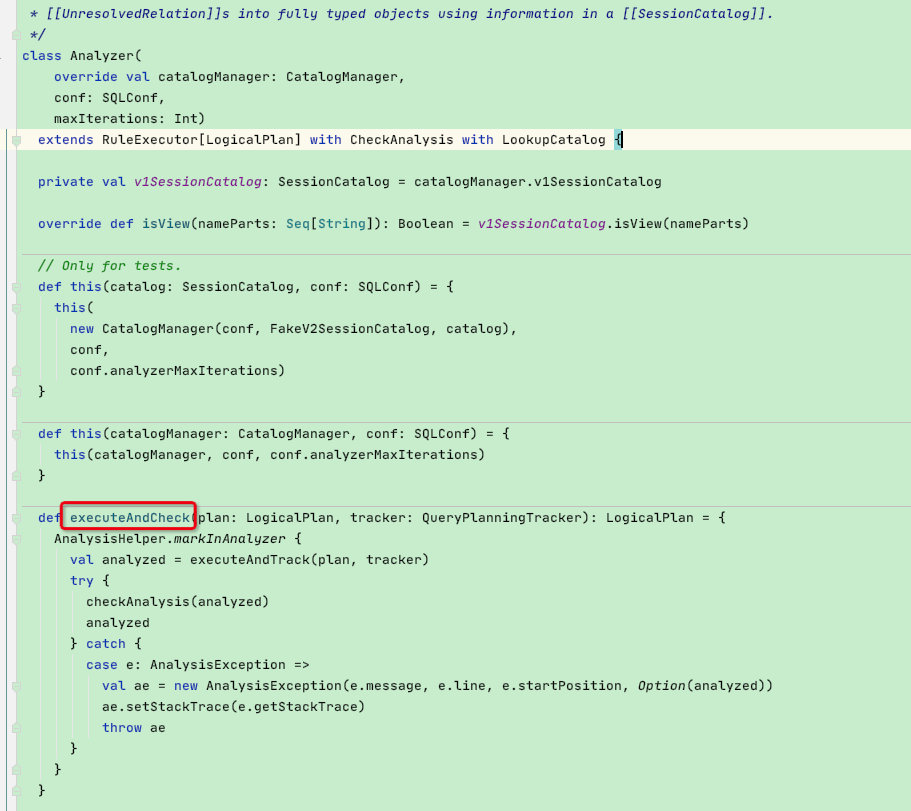Click 'new' keyword before CatalogManager(conf
911x811 pixels.
[82, 329]
